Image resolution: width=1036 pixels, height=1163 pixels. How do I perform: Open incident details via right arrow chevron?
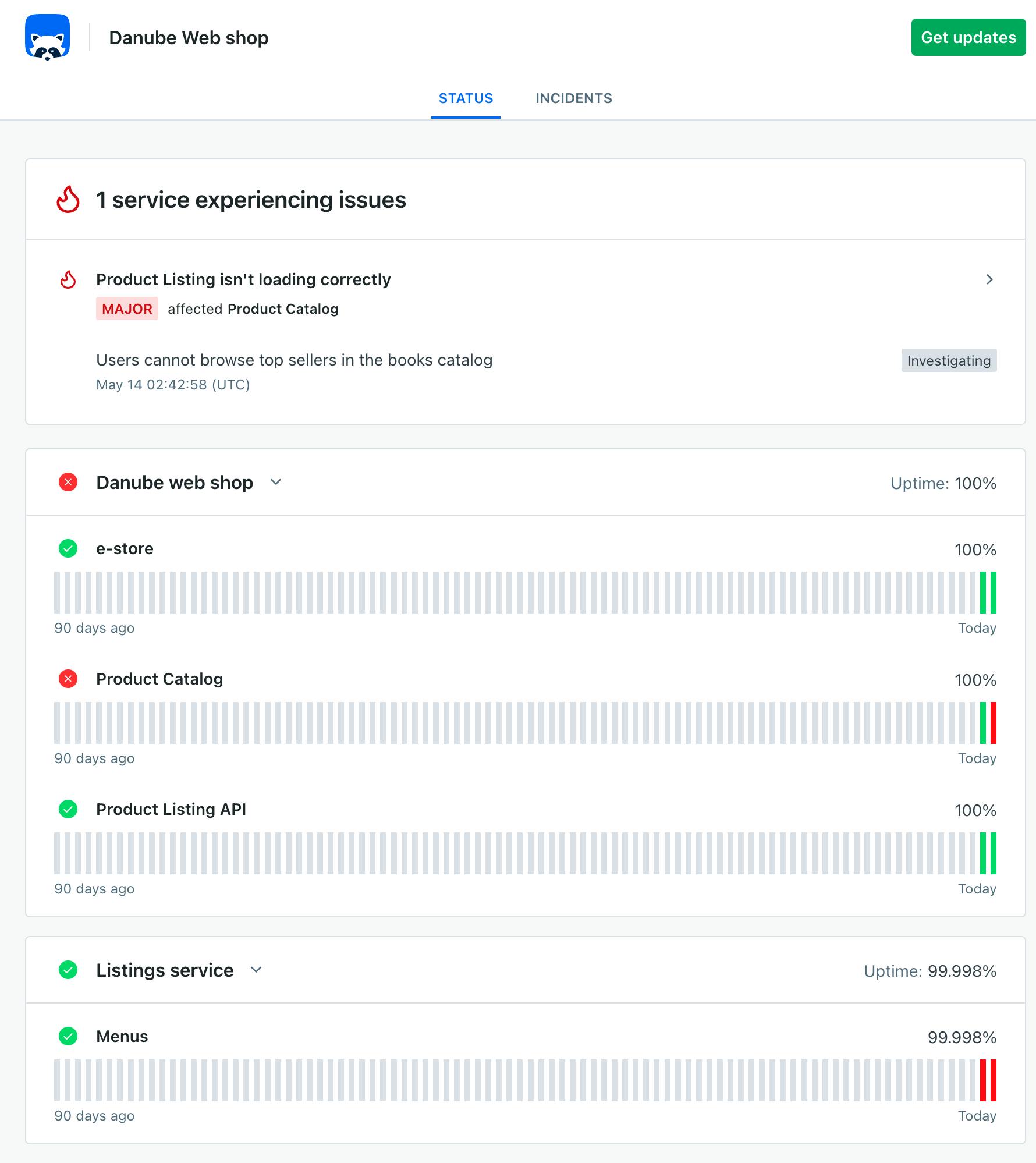(x=989, y=279)
